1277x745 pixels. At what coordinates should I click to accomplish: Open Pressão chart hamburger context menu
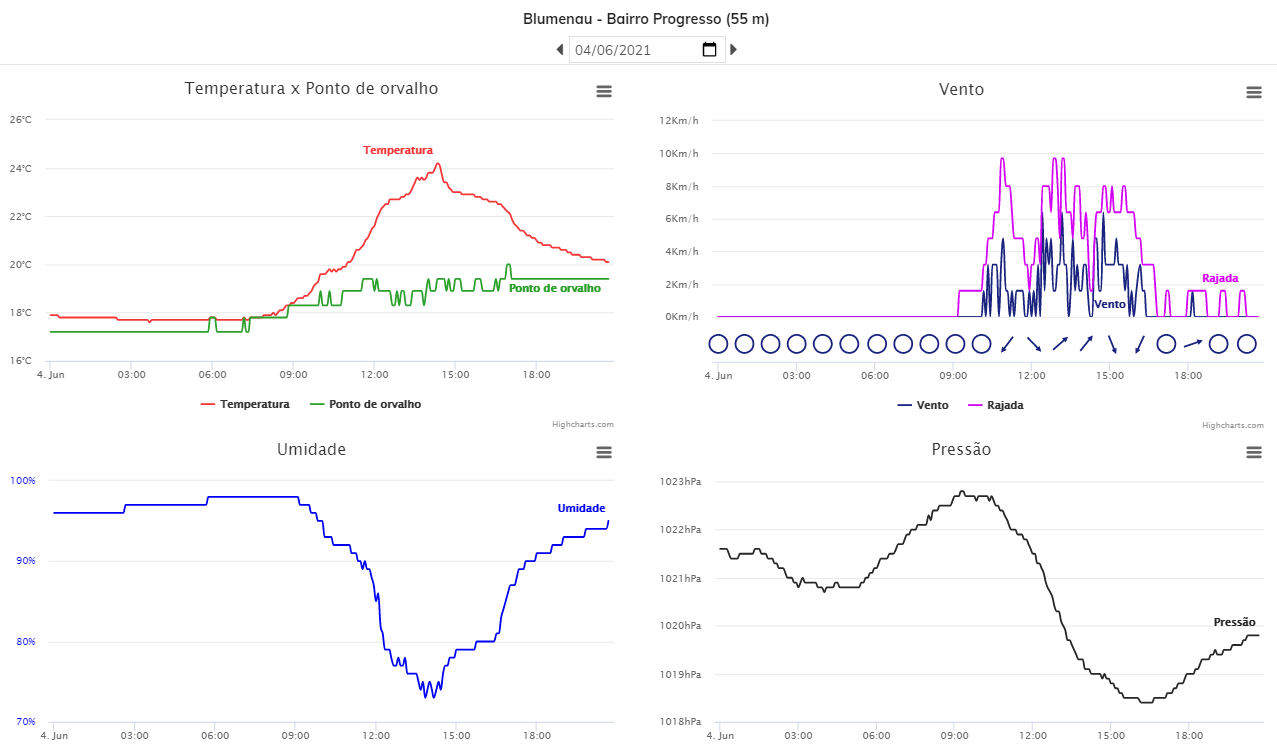click(x=1253, y=452)
